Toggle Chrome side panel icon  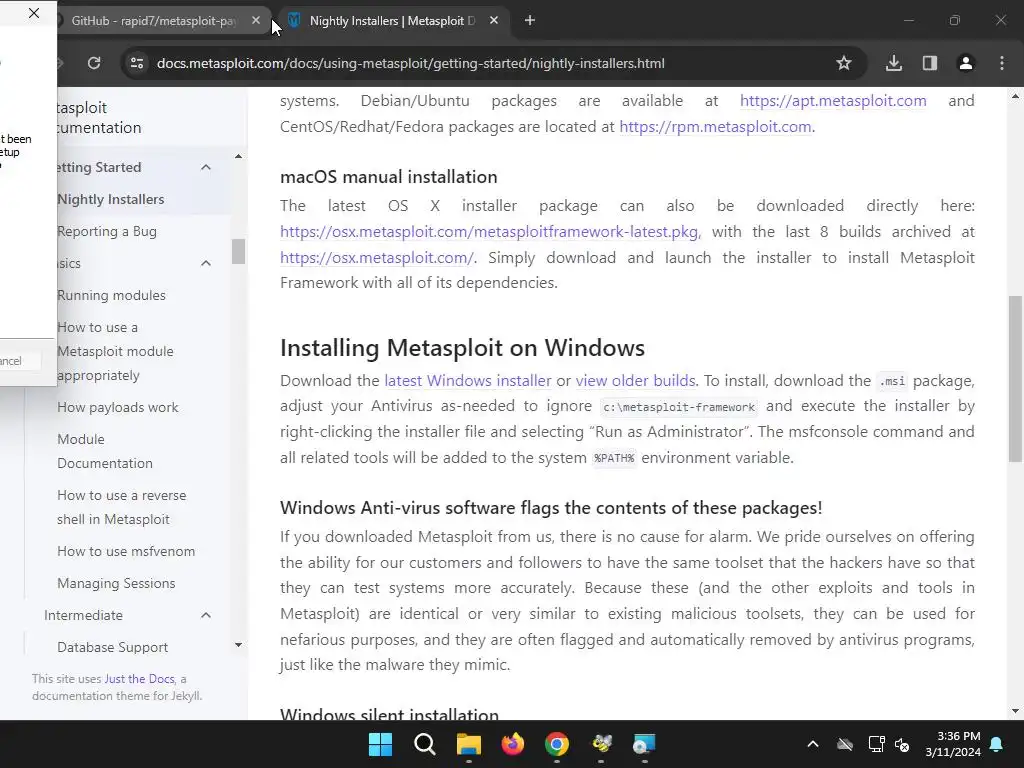(x=930, y=63)
